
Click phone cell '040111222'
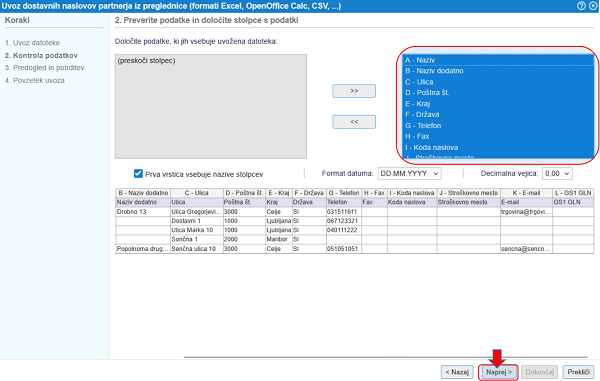pyautogui.click(x=344, y=230)
